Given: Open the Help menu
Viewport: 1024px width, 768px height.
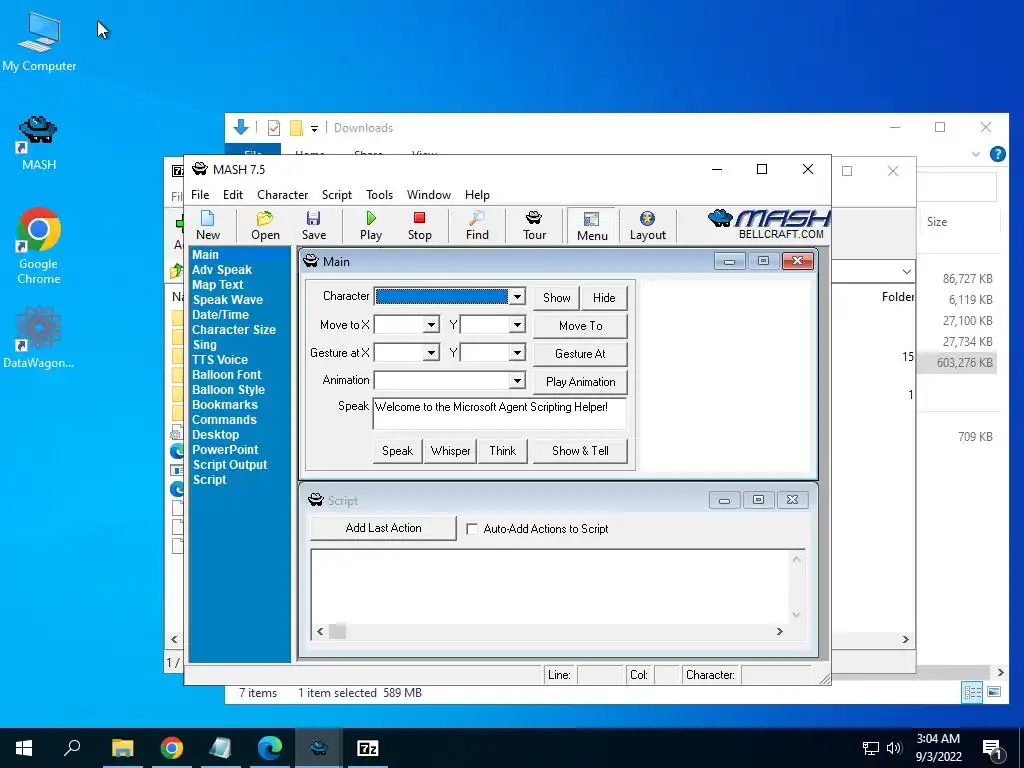Looking at the screenshot, I should [477, 195].
